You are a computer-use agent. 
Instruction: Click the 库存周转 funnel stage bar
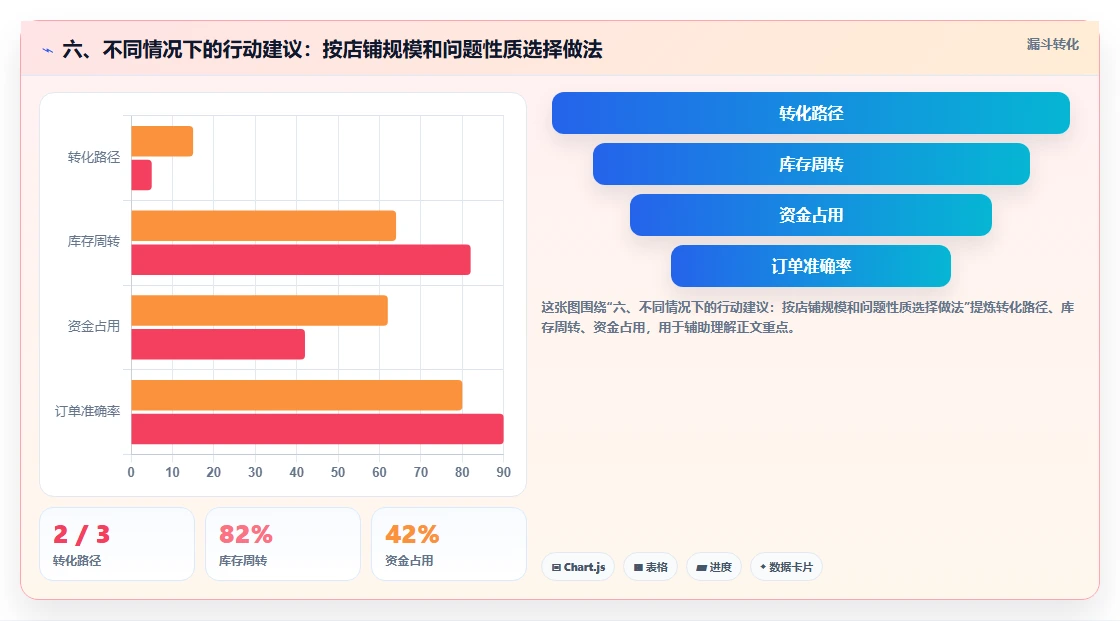[x=811, y=164]
